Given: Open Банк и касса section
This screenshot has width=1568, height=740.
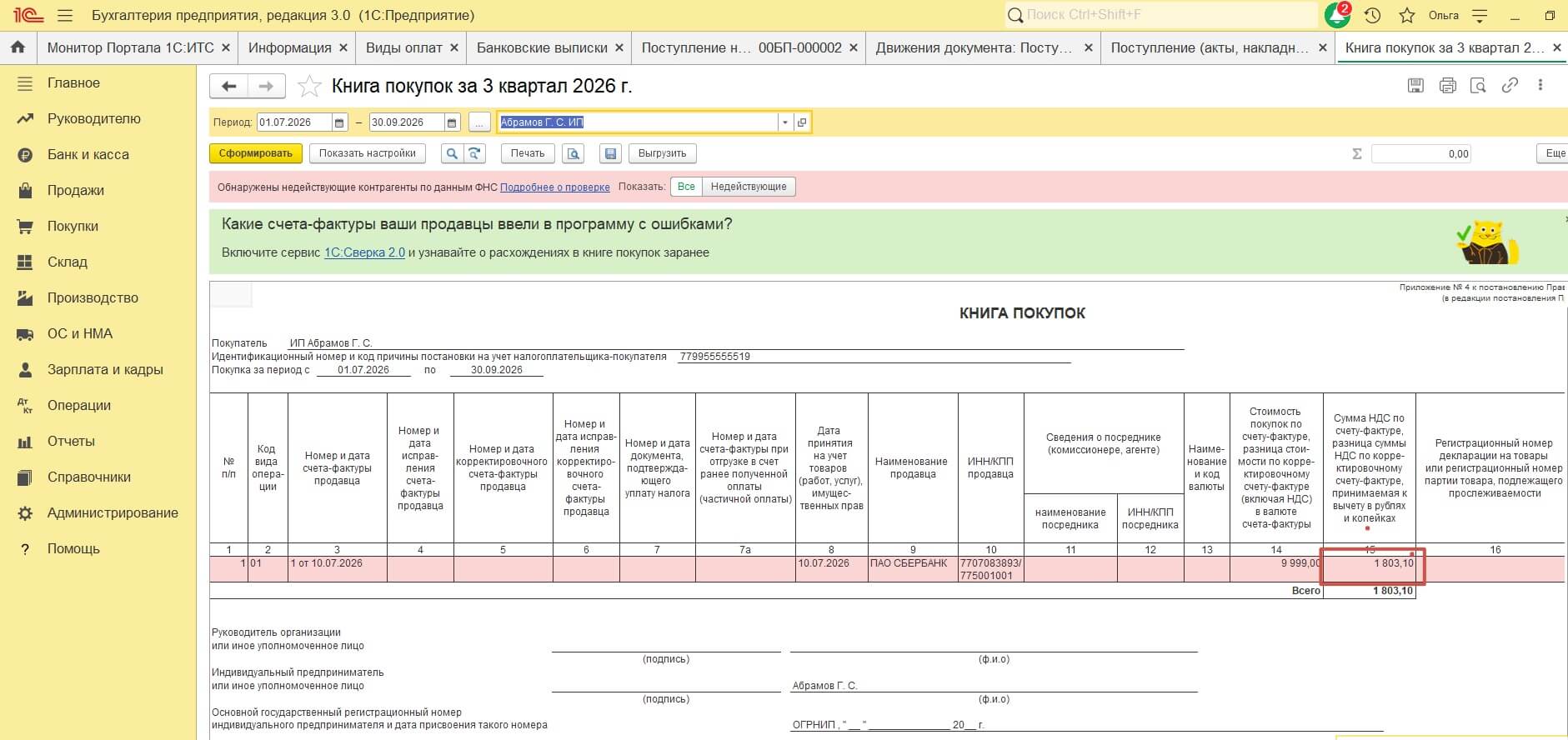Looking at the screenshot, I should [x=88, y=154].
